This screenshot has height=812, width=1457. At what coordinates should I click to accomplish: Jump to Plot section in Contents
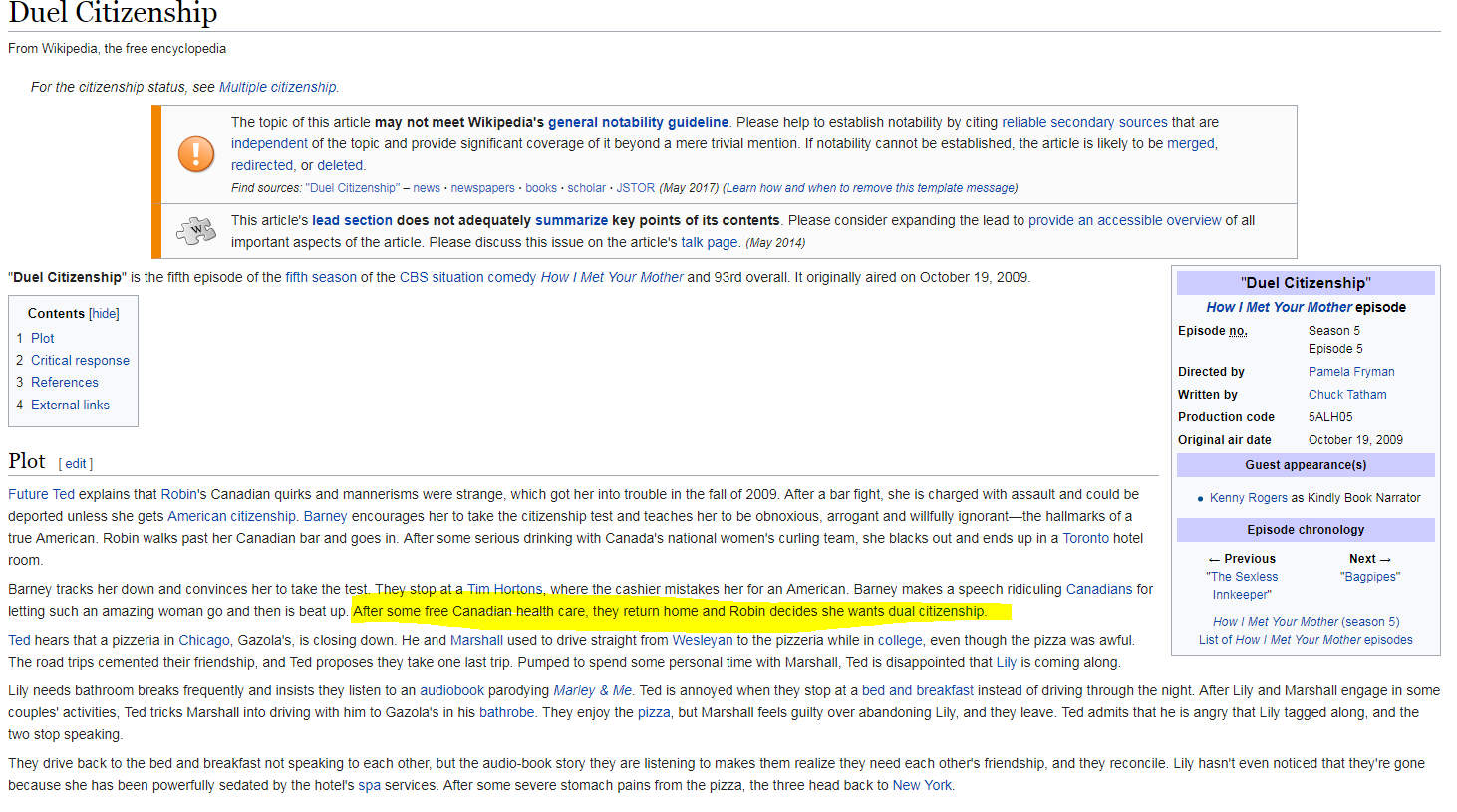42,338
